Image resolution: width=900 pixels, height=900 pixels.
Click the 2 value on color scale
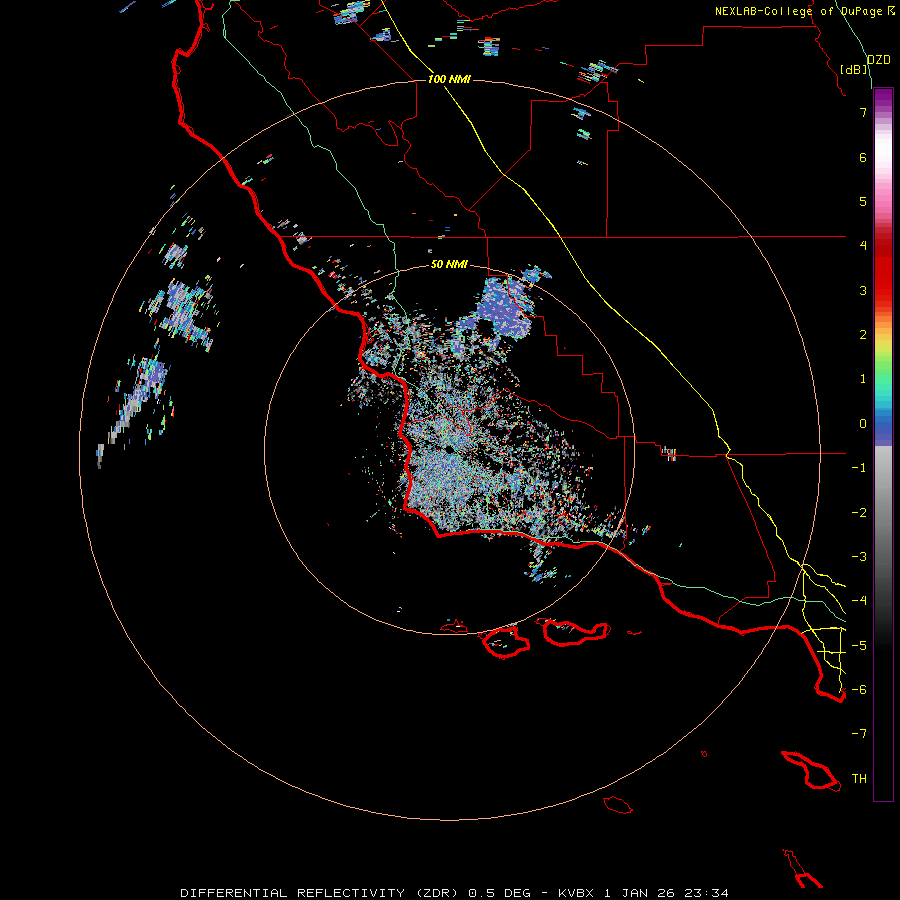click(863, 335)
